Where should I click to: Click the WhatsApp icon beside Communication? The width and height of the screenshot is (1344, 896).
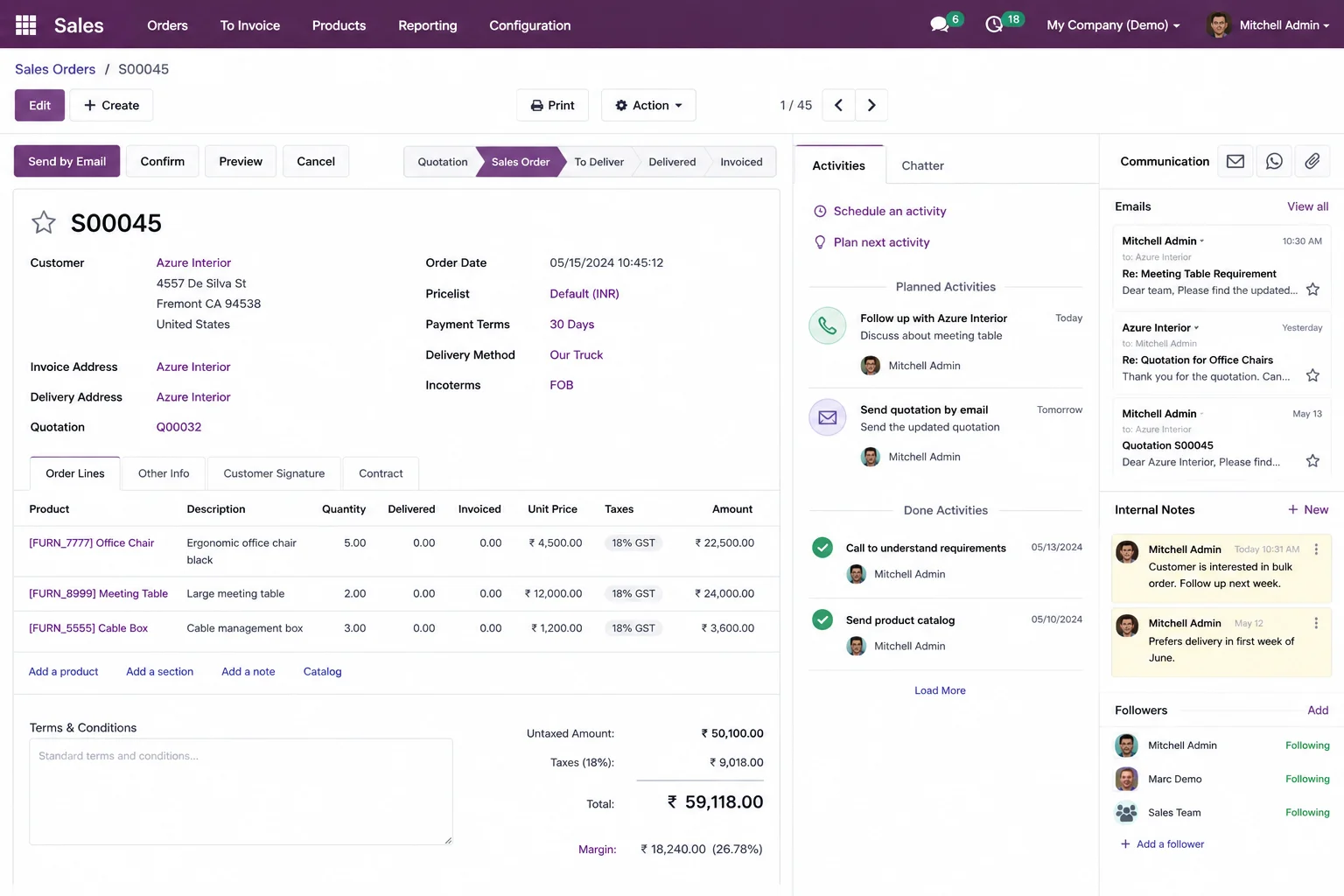pos(1274,161)
